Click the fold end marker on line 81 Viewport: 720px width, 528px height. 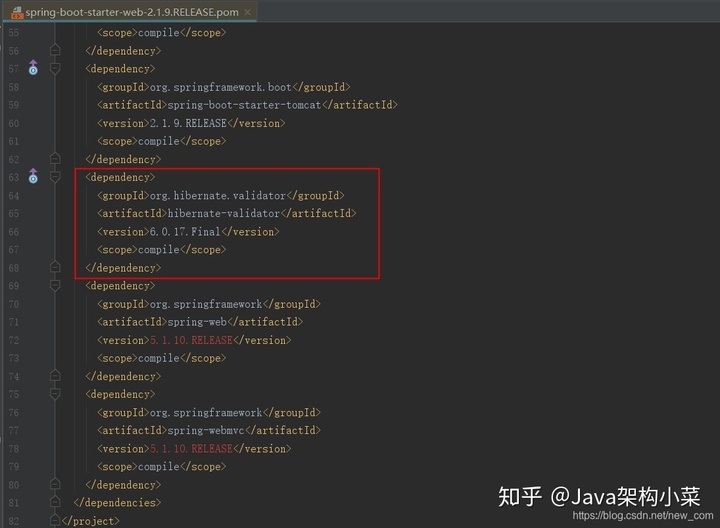tap(55, 502)
